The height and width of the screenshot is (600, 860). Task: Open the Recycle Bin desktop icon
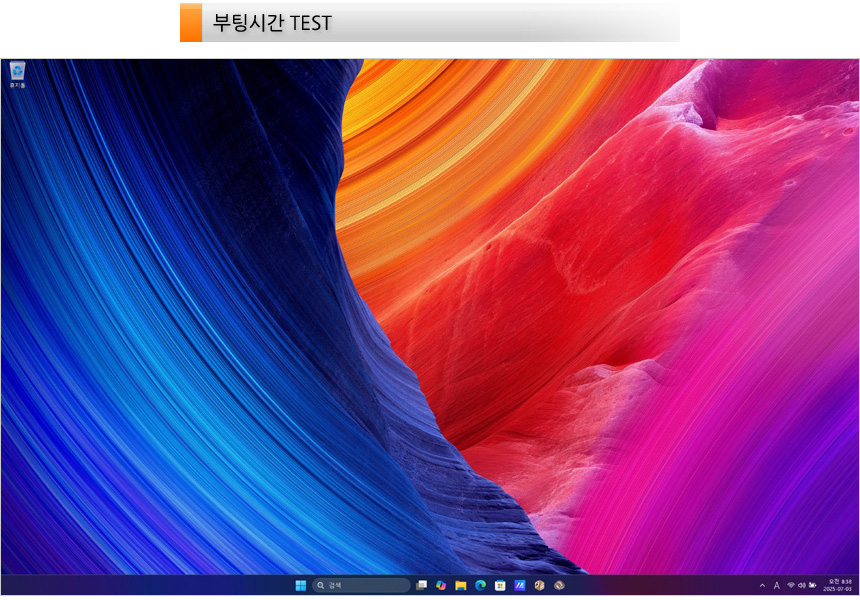(17, 73)
